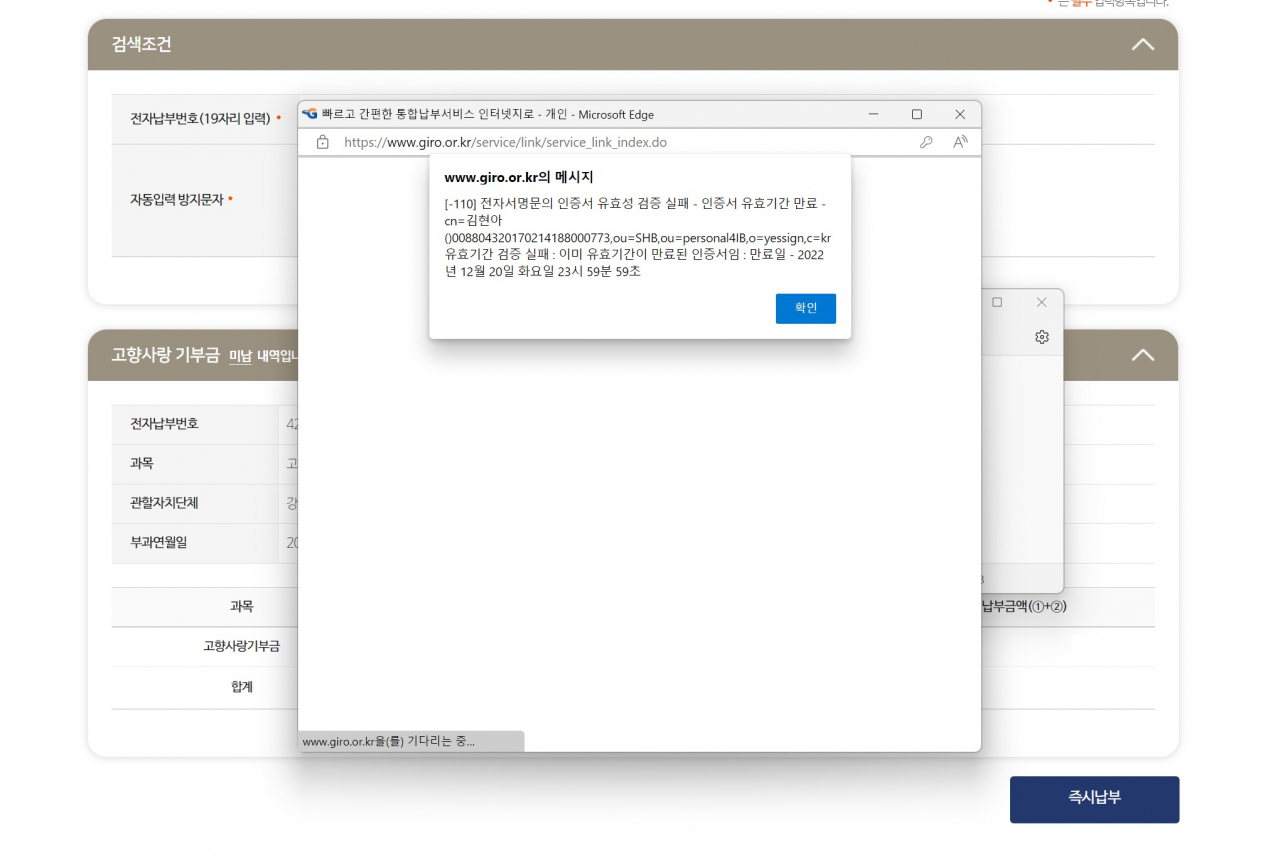Image resolution: width=1280 pixels, height=861 pixels.
Task: Select the 전자납부번호(19자리 입력) label
Action: (200, 119)
